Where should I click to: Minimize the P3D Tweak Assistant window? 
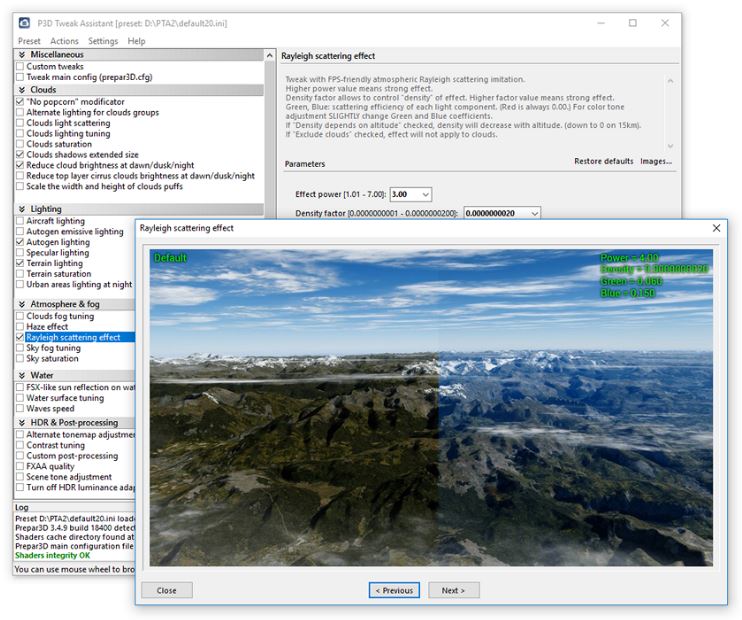point(601,23)
